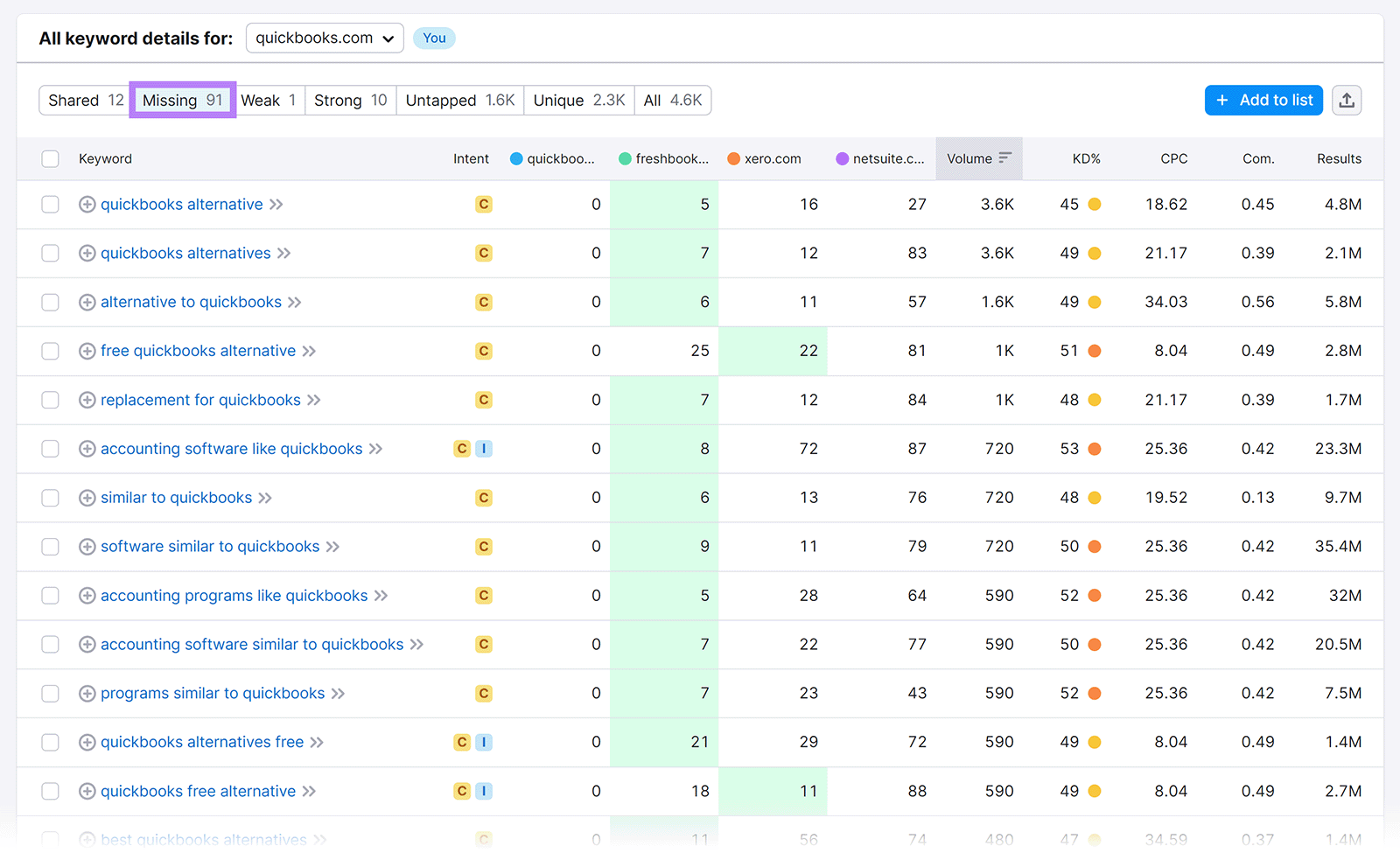Click the "You" badge beside quickbooks.com
This screenshot has width=1400, height=853.
tap(434, 38)
